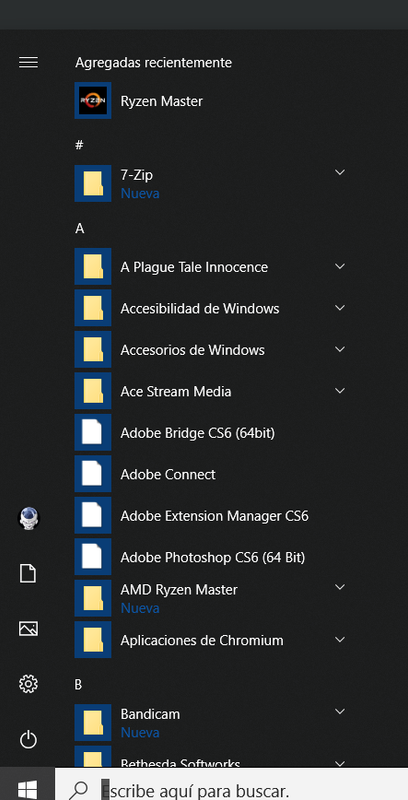This screenshot has width=408, height=800.
Task: Click the Adobe Photoshop CS6 file icon
Action: tap(93, 557)
